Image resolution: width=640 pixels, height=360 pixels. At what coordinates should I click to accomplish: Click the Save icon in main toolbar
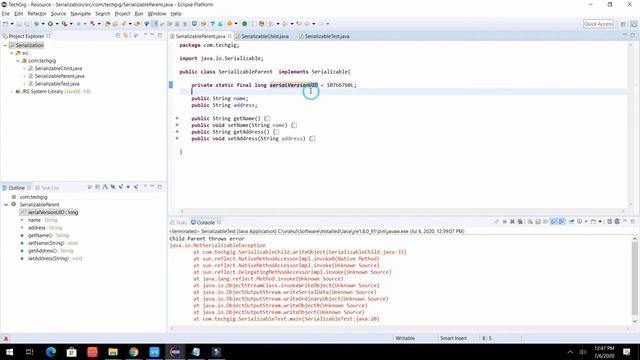point(19,24)
